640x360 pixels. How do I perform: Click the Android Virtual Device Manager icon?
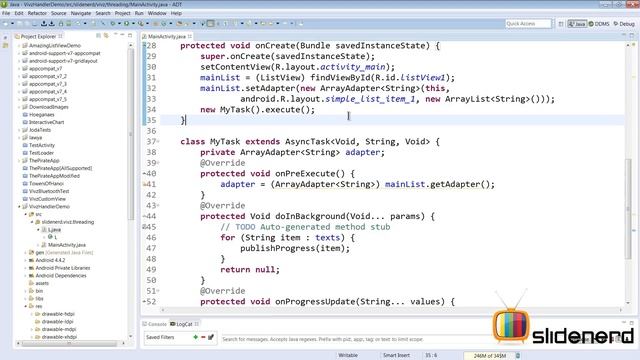52,23
